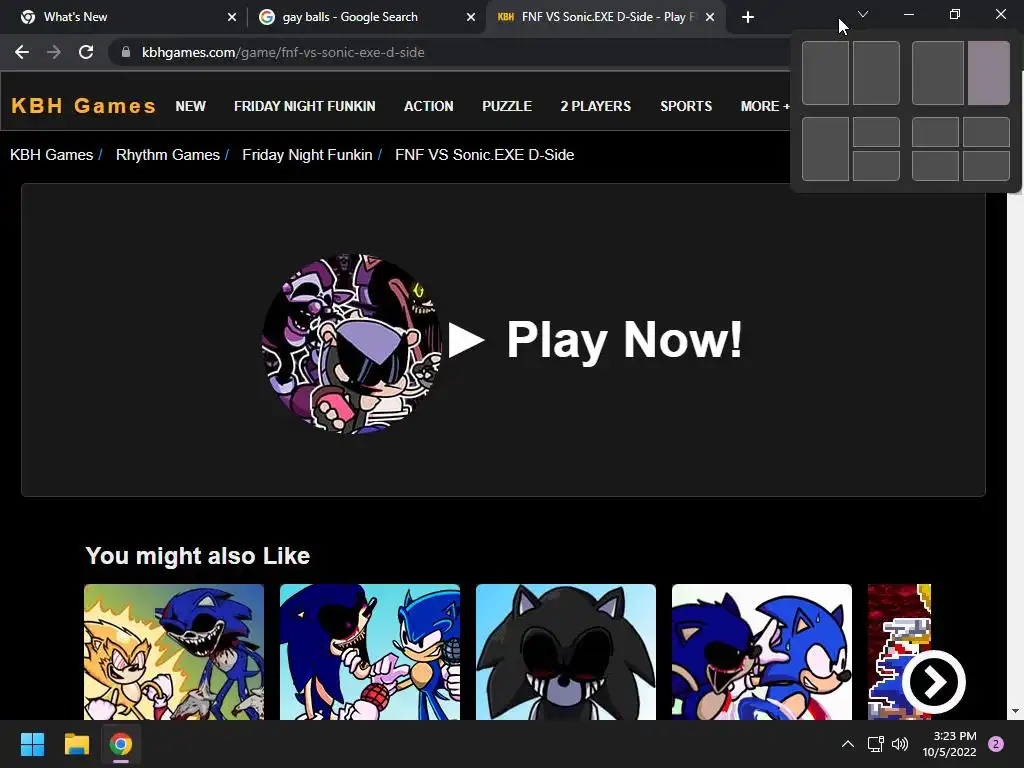The image size is (1024, 768).
Task: Snap to bottom-right zone of three-pane layout
Action: click(x=876, y=166)
